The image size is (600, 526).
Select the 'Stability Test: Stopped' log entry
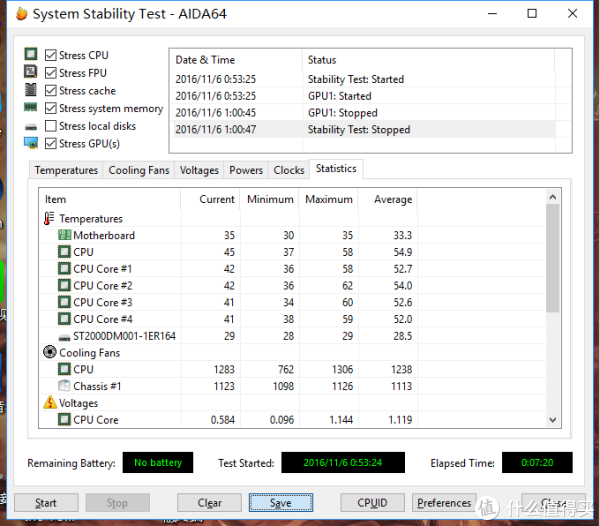[363, 130]
